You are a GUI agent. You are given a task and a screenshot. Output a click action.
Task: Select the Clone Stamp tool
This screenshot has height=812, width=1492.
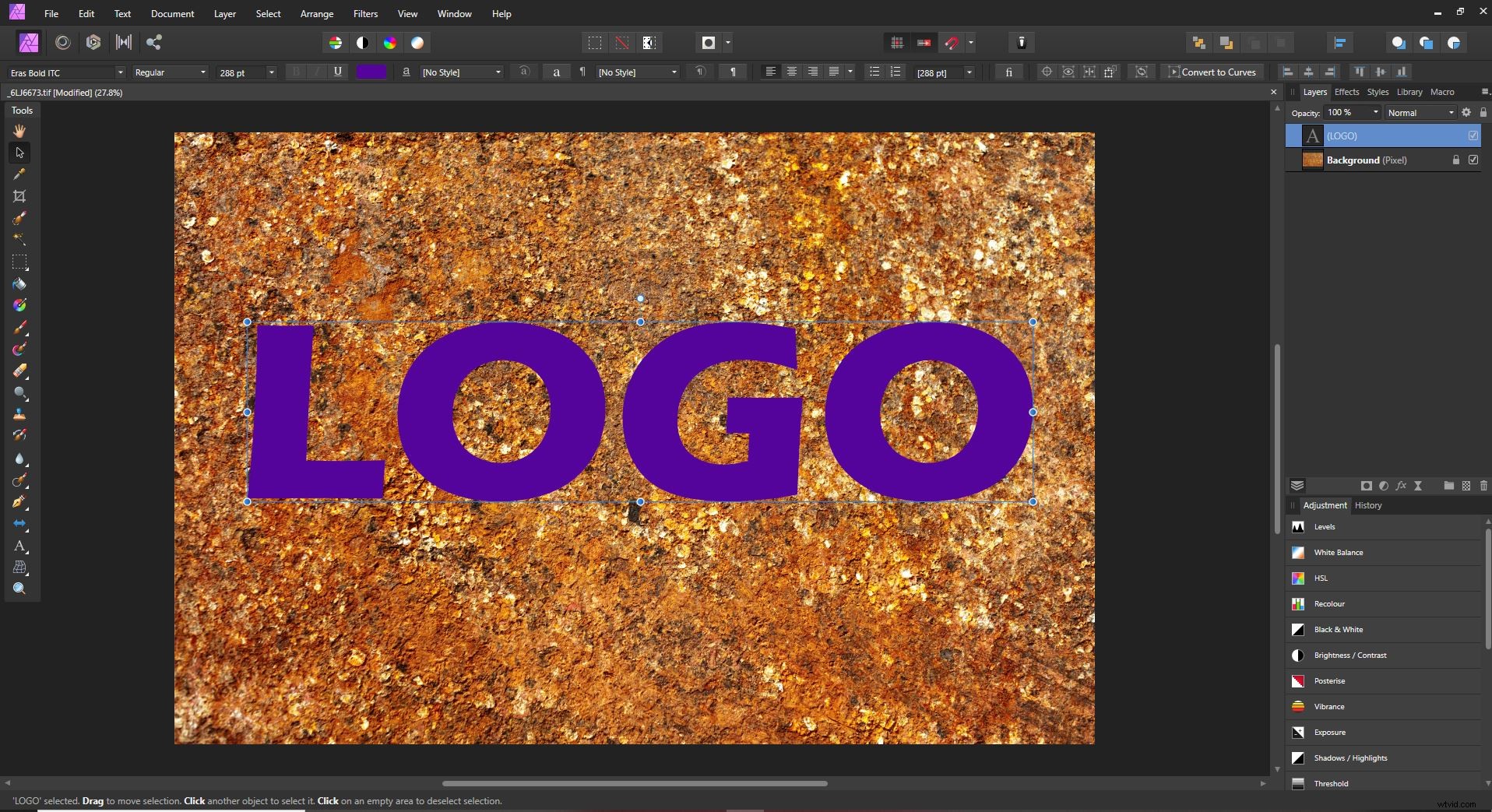[x=19, y=416]
